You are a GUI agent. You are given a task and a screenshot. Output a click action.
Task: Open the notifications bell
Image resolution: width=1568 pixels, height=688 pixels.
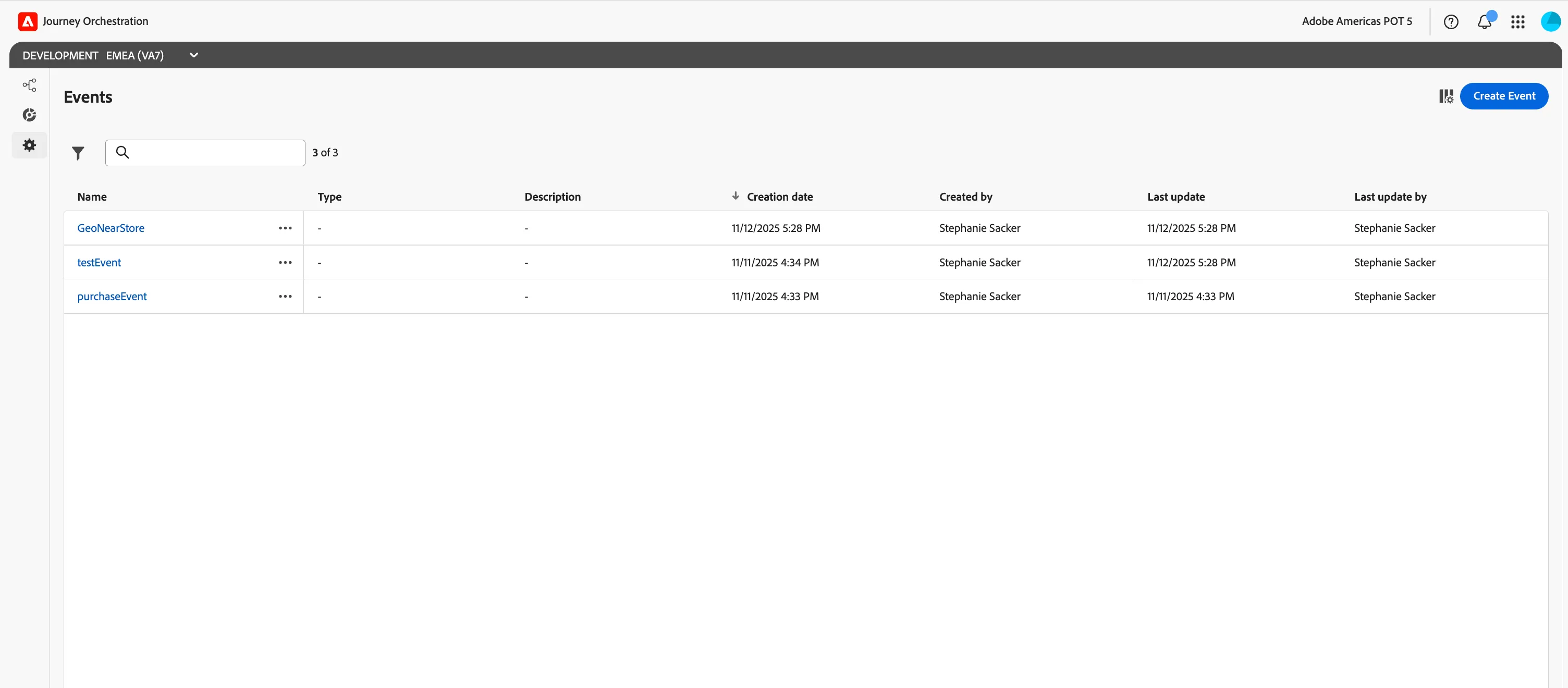click(1485, 21)
